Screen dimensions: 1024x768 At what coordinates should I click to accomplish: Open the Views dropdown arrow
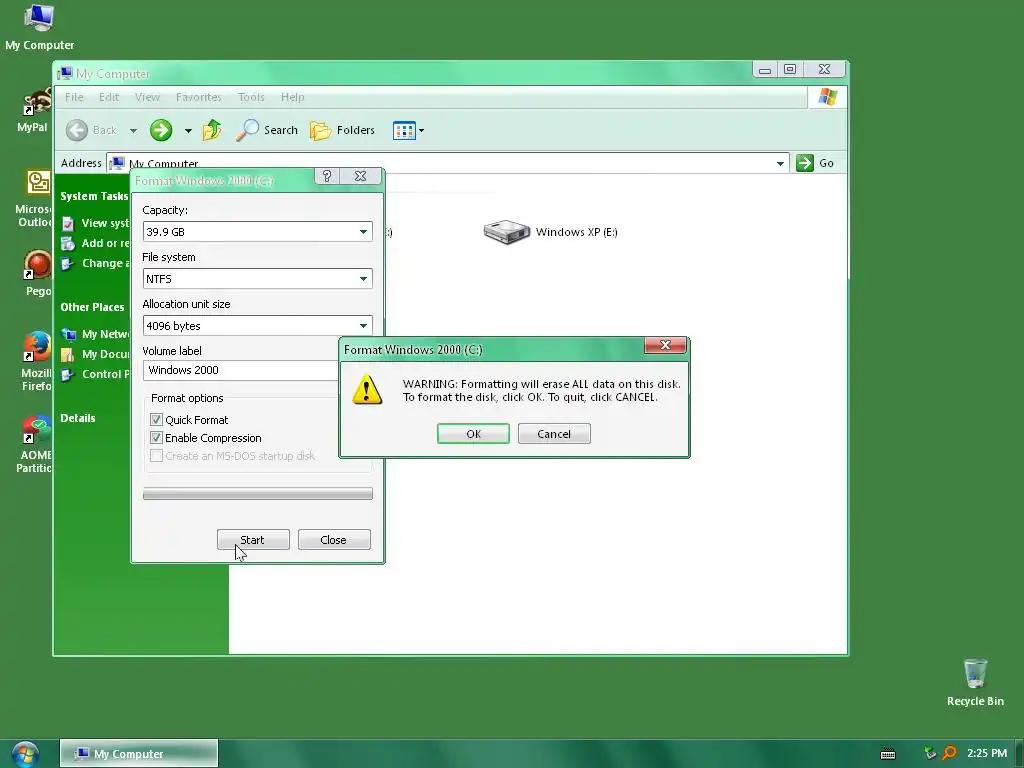pyautogui.click(x=421, y=131)
